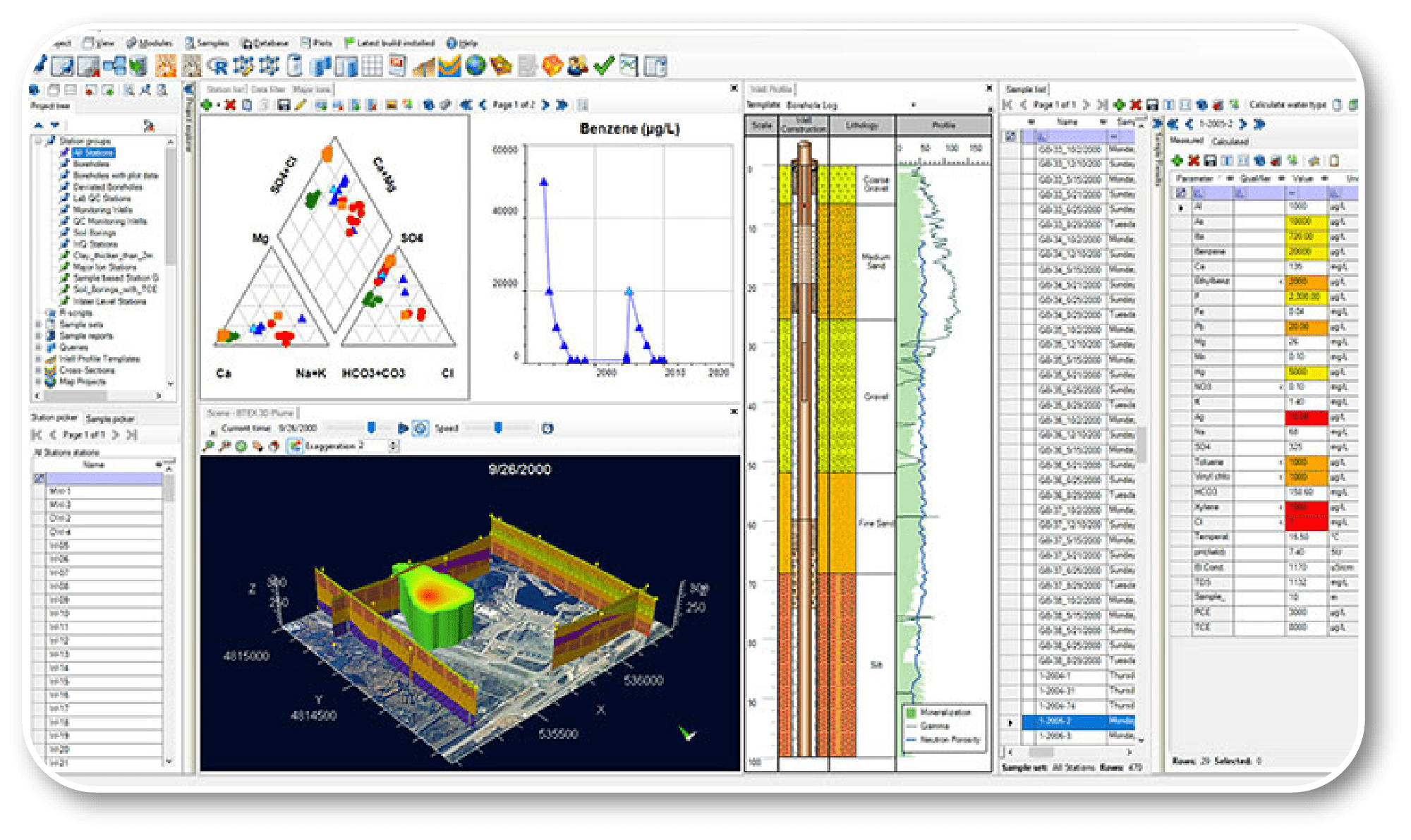Toggle the filter checkbox in Sample list header
This screenshot has height=840, width=1411.
click(1010, 136)
